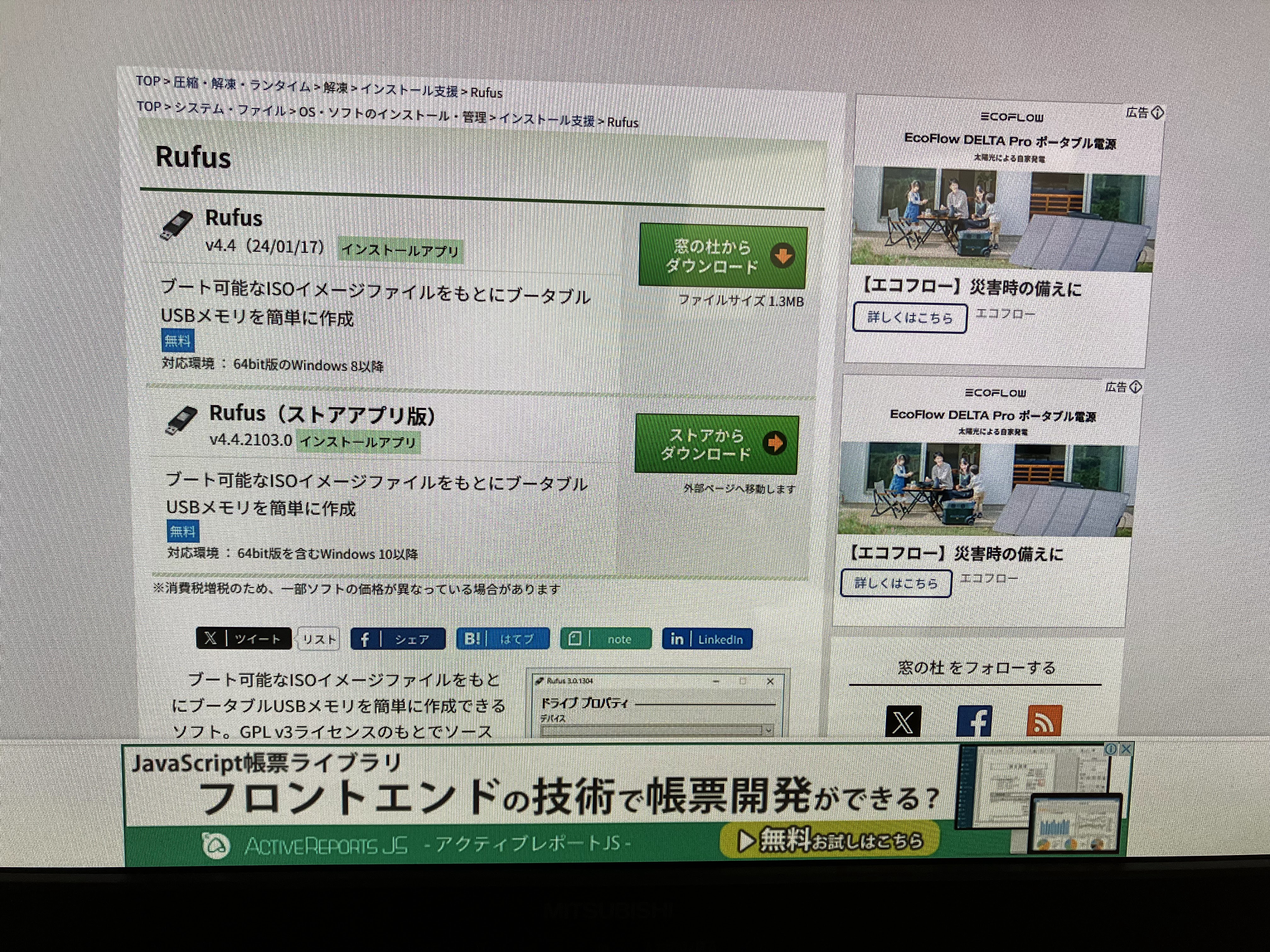The image size is (1270, 952).
Task: Download Rufus from 窓の杜 button
Action: click(723, 257)
